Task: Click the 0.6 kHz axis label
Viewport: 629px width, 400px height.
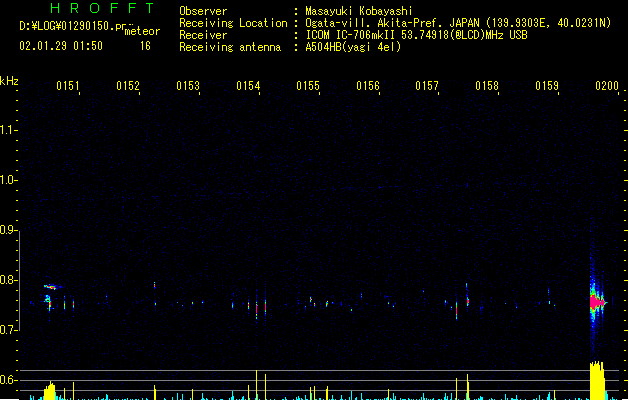Action: pos(8,380)
